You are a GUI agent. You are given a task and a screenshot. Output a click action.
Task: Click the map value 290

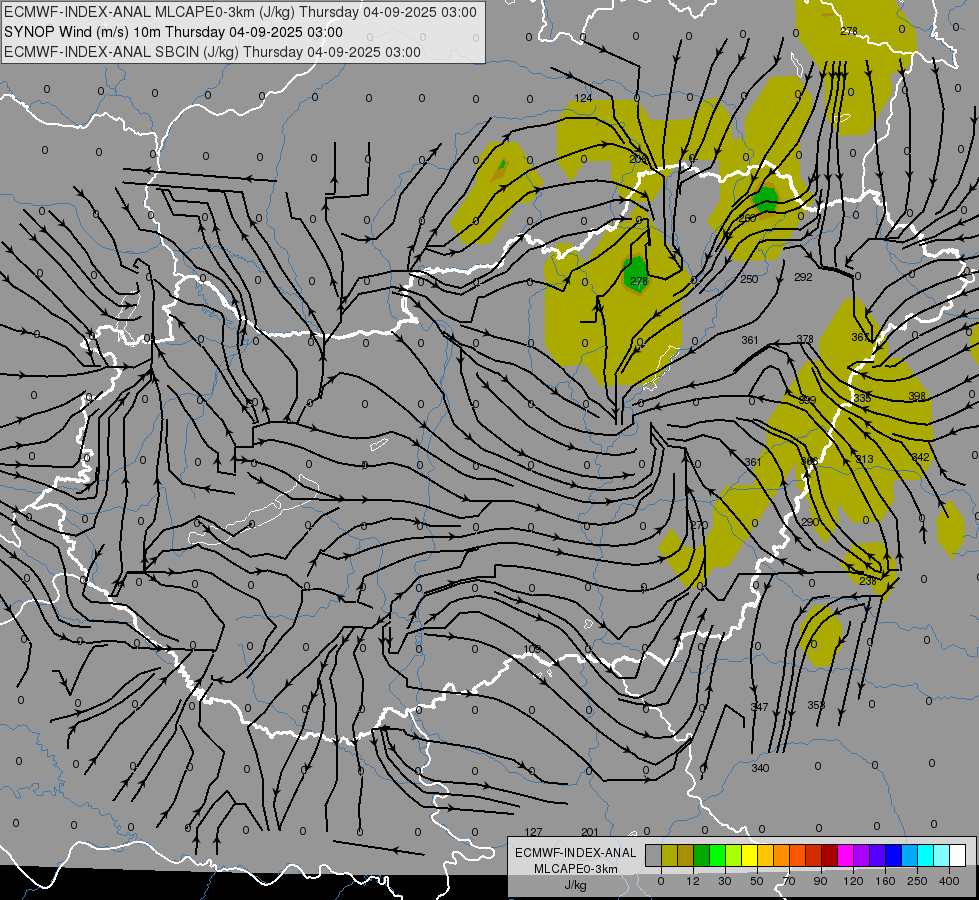810,522
